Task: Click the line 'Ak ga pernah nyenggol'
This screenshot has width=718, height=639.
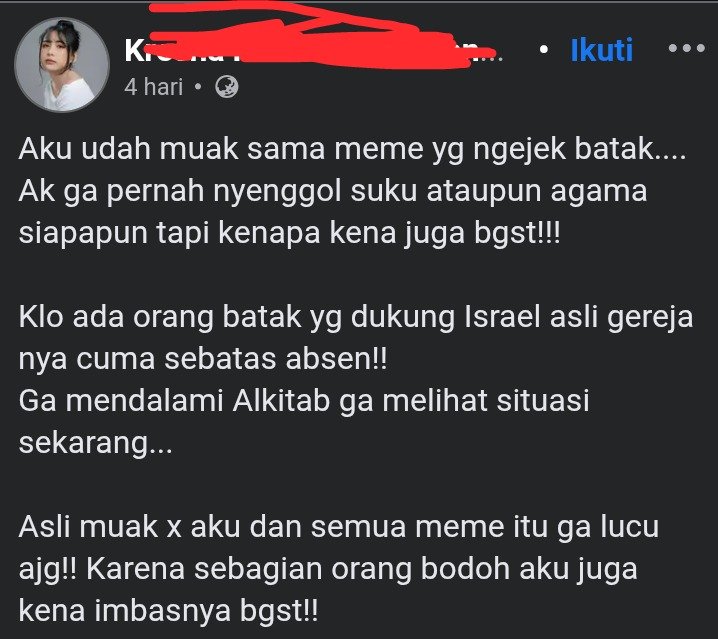Action: tap(332, 191)
